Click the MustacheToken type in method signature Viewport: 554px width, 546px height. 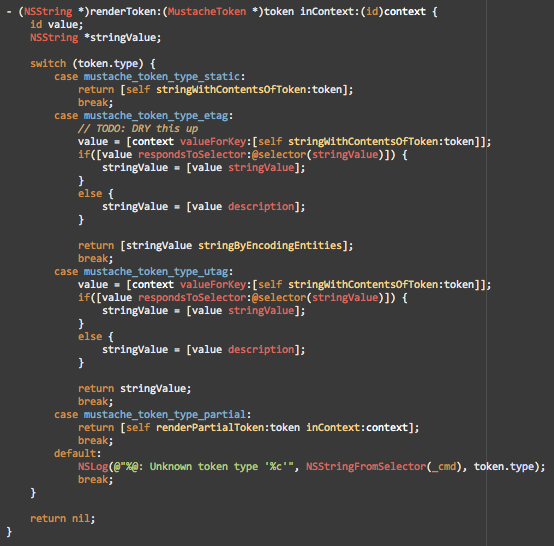tap(207, 12)
